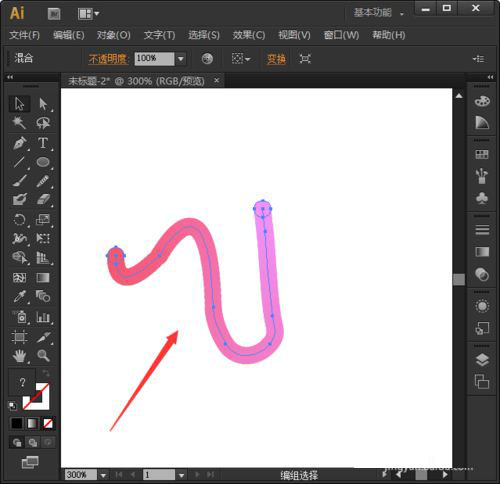Select the Type tool
Screen dimensions: 500x484
pos(43,143)
